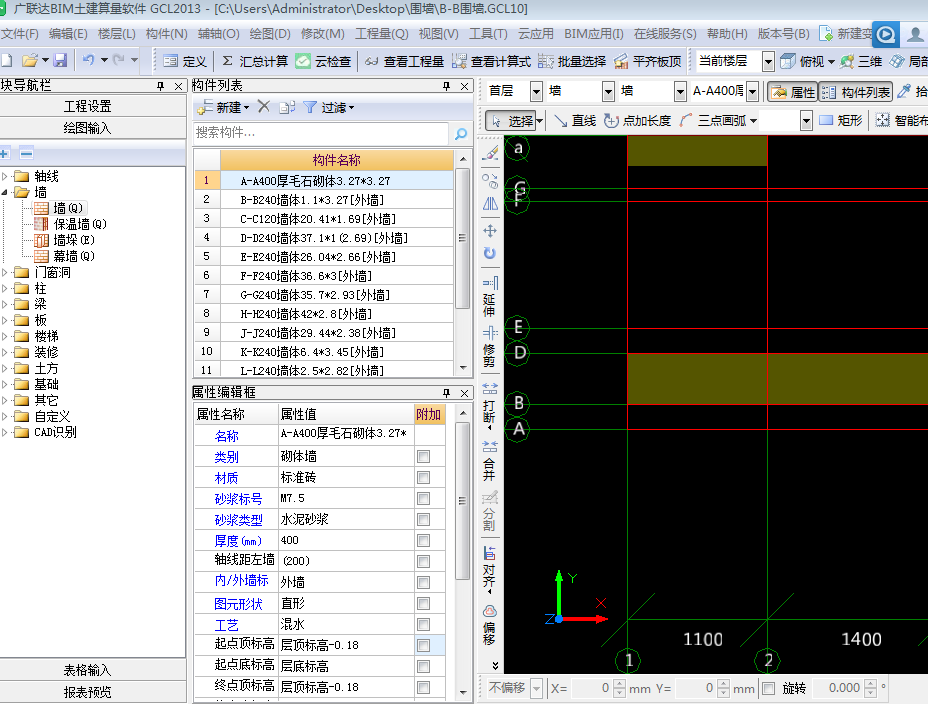Activate 批量选择 batch select
This screenshot has height=704, width=928.
point(572,61)
